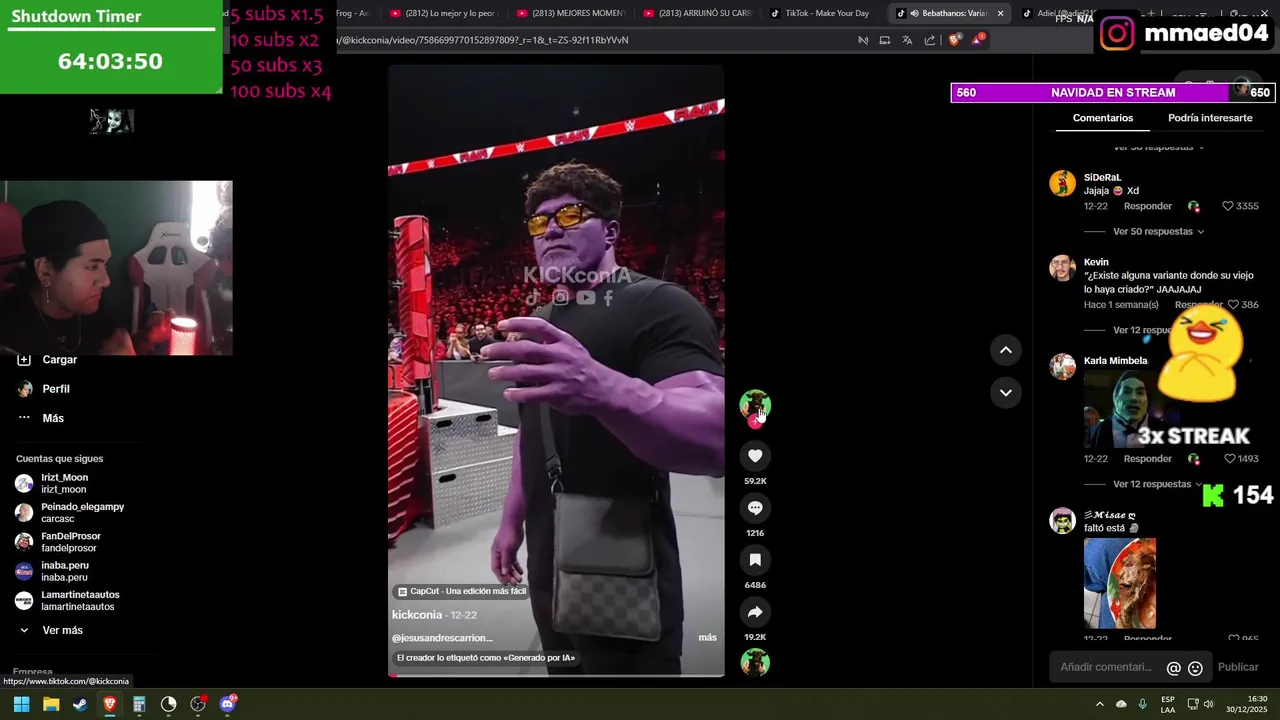Switch to 'Podría interesarte' tab
Screen dimensions: 1280x720
[x=1210, y=118]
